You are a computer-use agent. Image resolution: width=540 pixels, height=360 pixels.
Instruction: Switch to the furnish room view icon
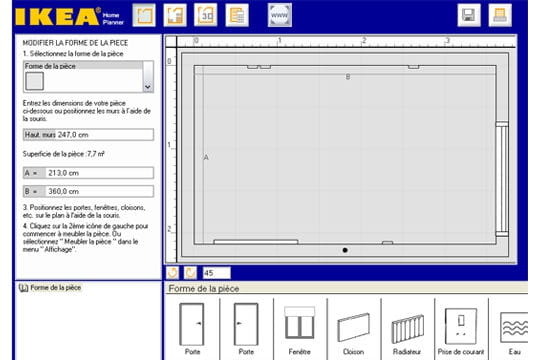coord(175,15)
